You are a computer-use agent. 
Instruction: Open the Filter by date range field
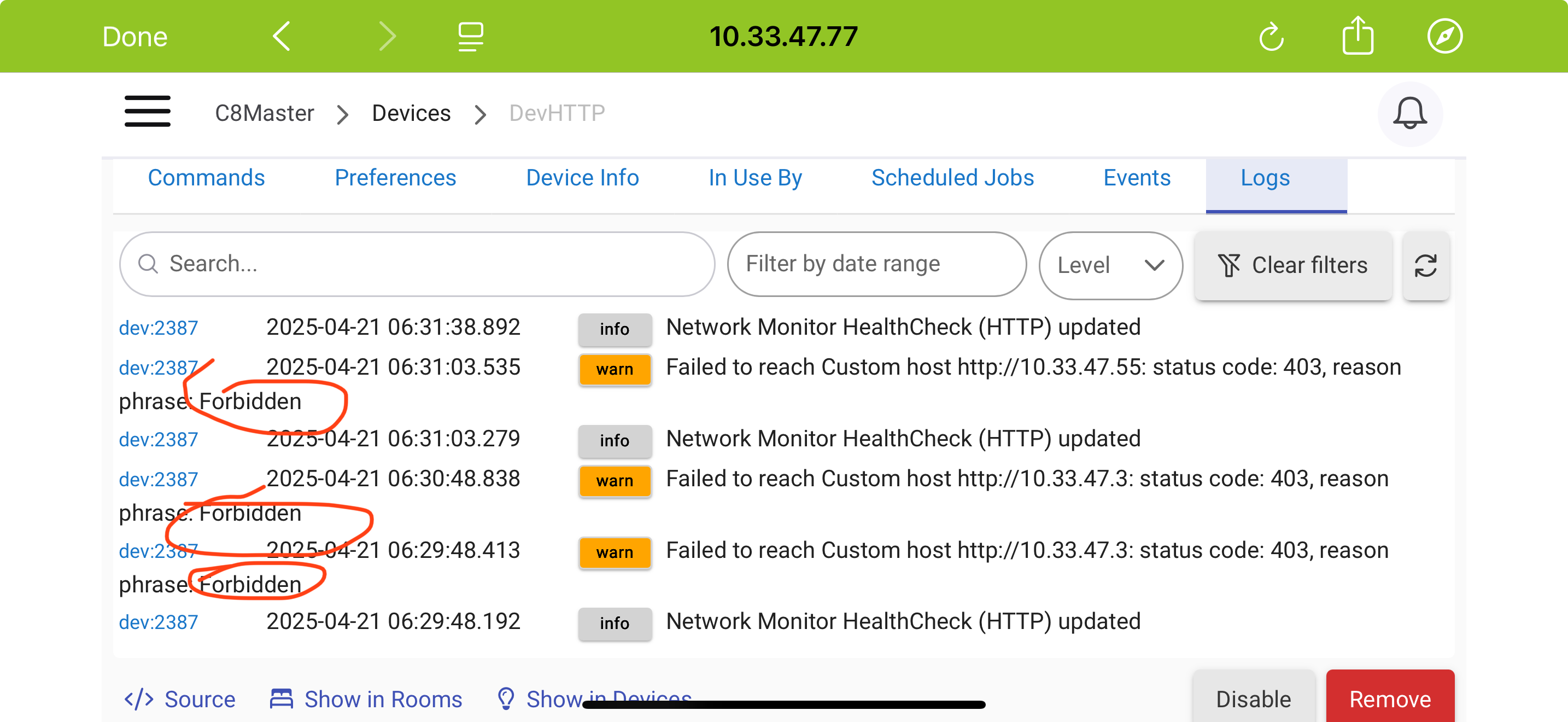[876, 264]
